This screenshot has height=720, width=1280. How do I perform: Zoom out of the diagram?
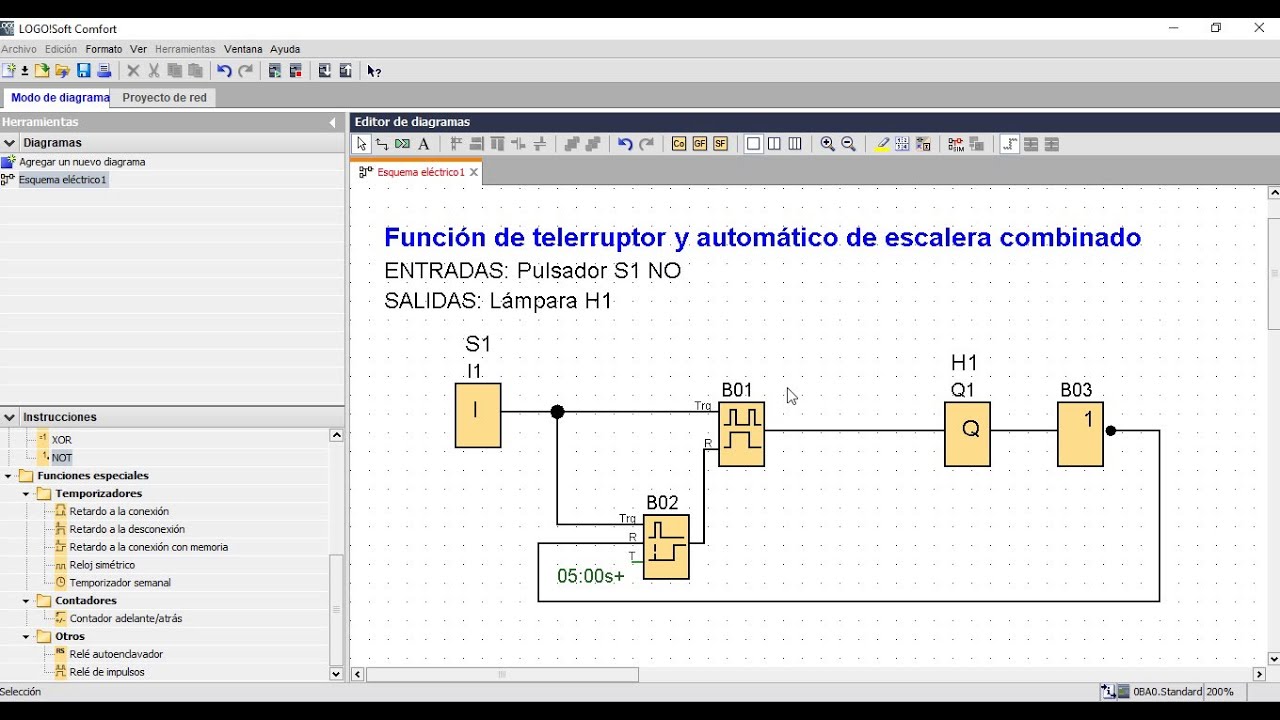[848, 144]
